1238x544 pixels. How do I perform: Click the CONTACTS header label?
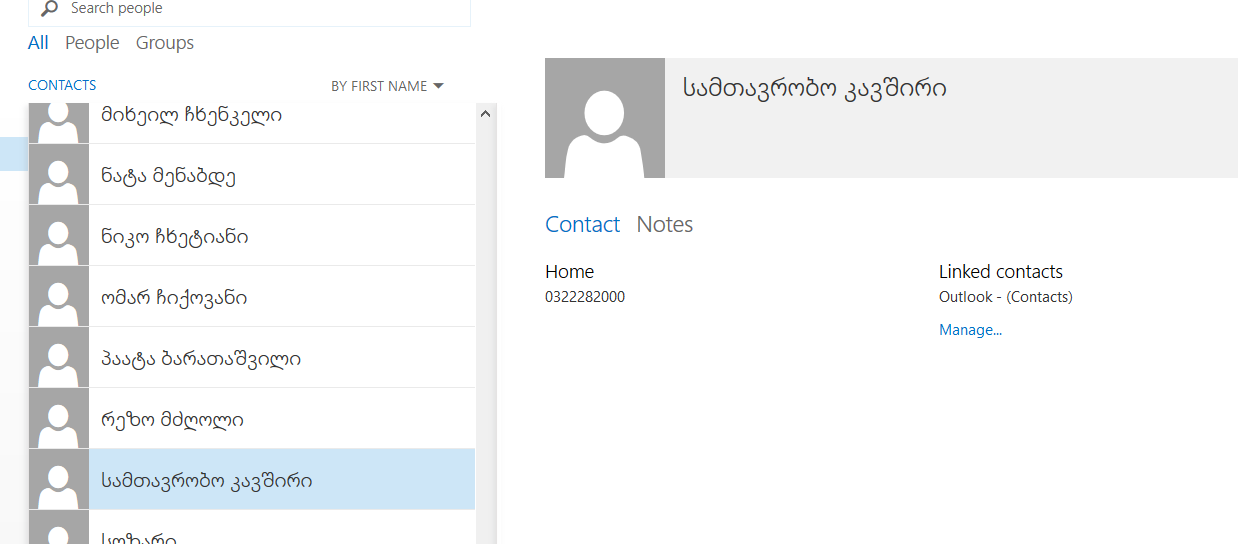coord(62,86)
